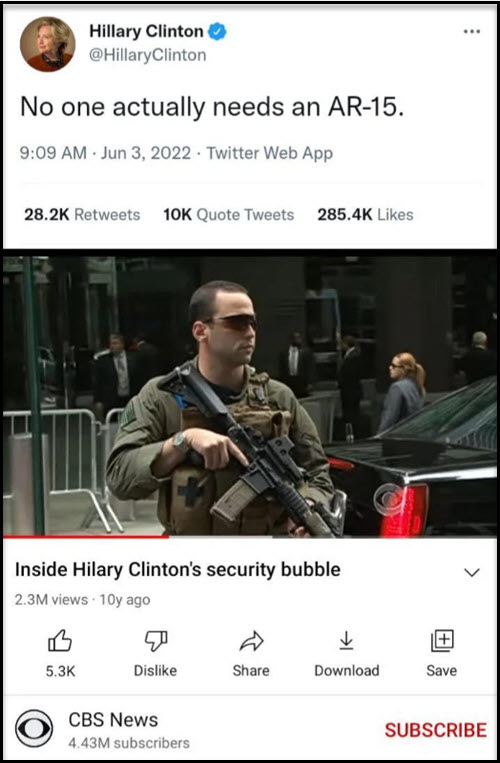Expand the video description chevron
Screen dimensions: 500x763
point(472,572)
